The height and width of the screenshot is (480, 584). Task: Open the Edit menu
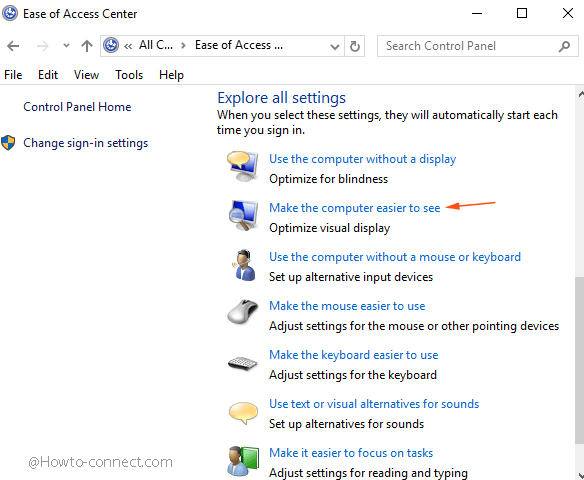[48, 75]
